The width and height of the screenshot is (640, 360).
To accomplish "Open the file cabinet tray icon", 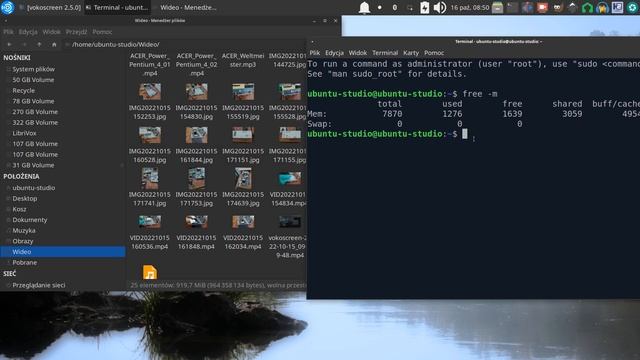I will click(x=497, y=7).
